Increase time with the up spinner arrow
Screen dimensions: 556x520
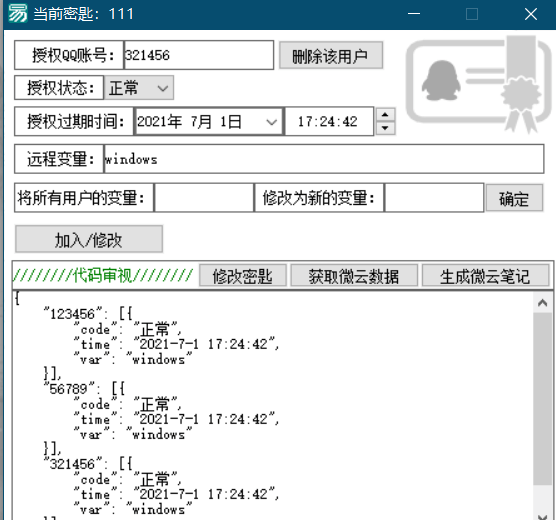click(385, 115)
